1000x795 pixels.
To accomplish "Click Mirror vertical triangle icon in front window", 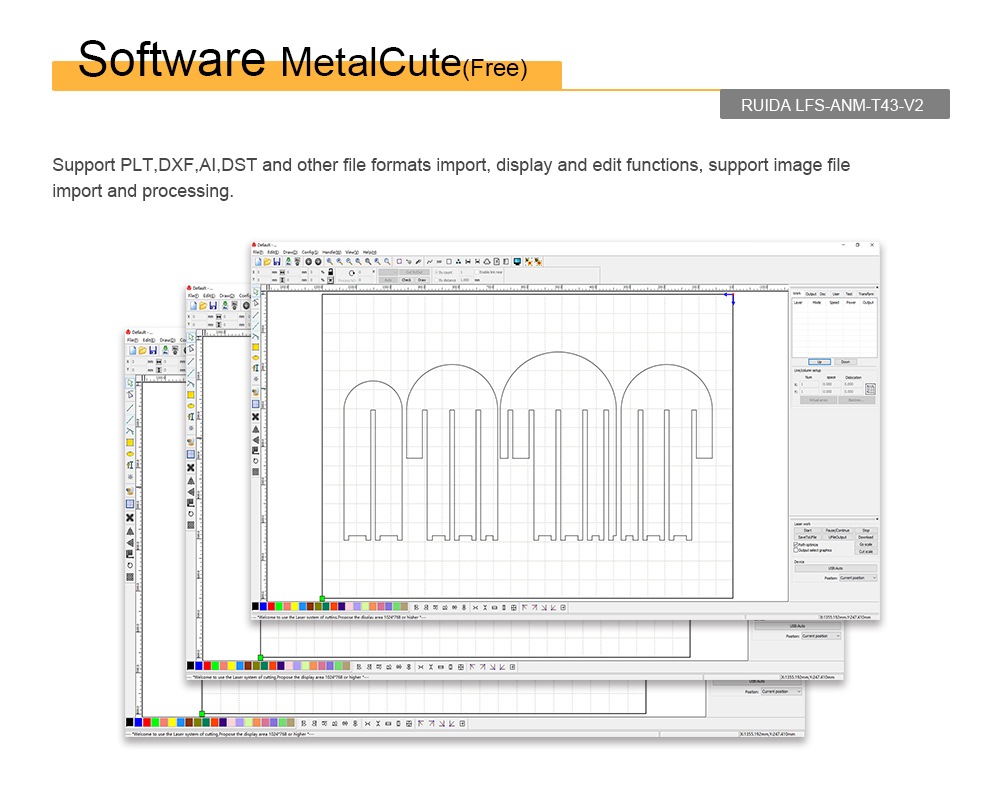I will 256,440.
